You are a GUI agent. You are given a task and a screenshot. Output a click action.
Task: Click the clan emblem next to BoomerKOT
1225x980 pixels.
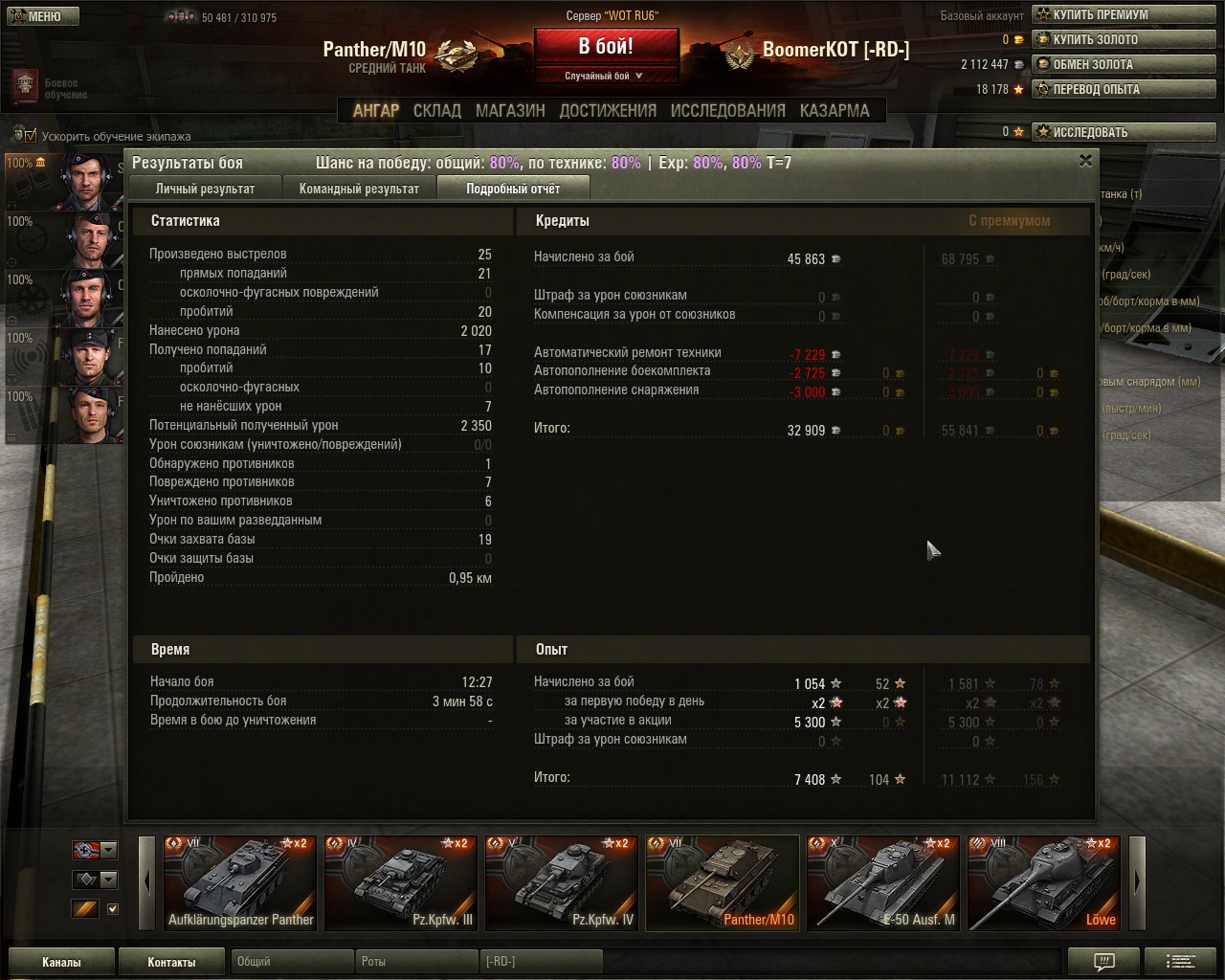click(739, 54)
